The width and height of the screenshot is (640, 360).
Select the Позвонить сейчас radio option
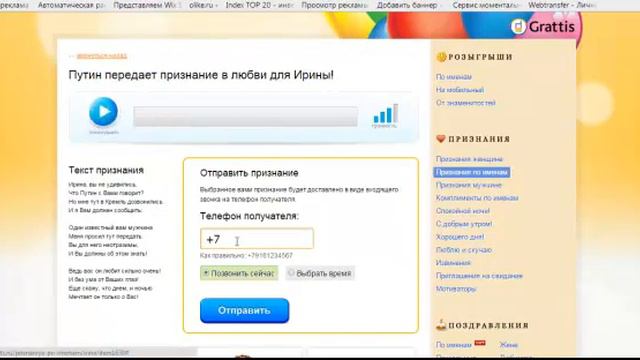[239, 273]
